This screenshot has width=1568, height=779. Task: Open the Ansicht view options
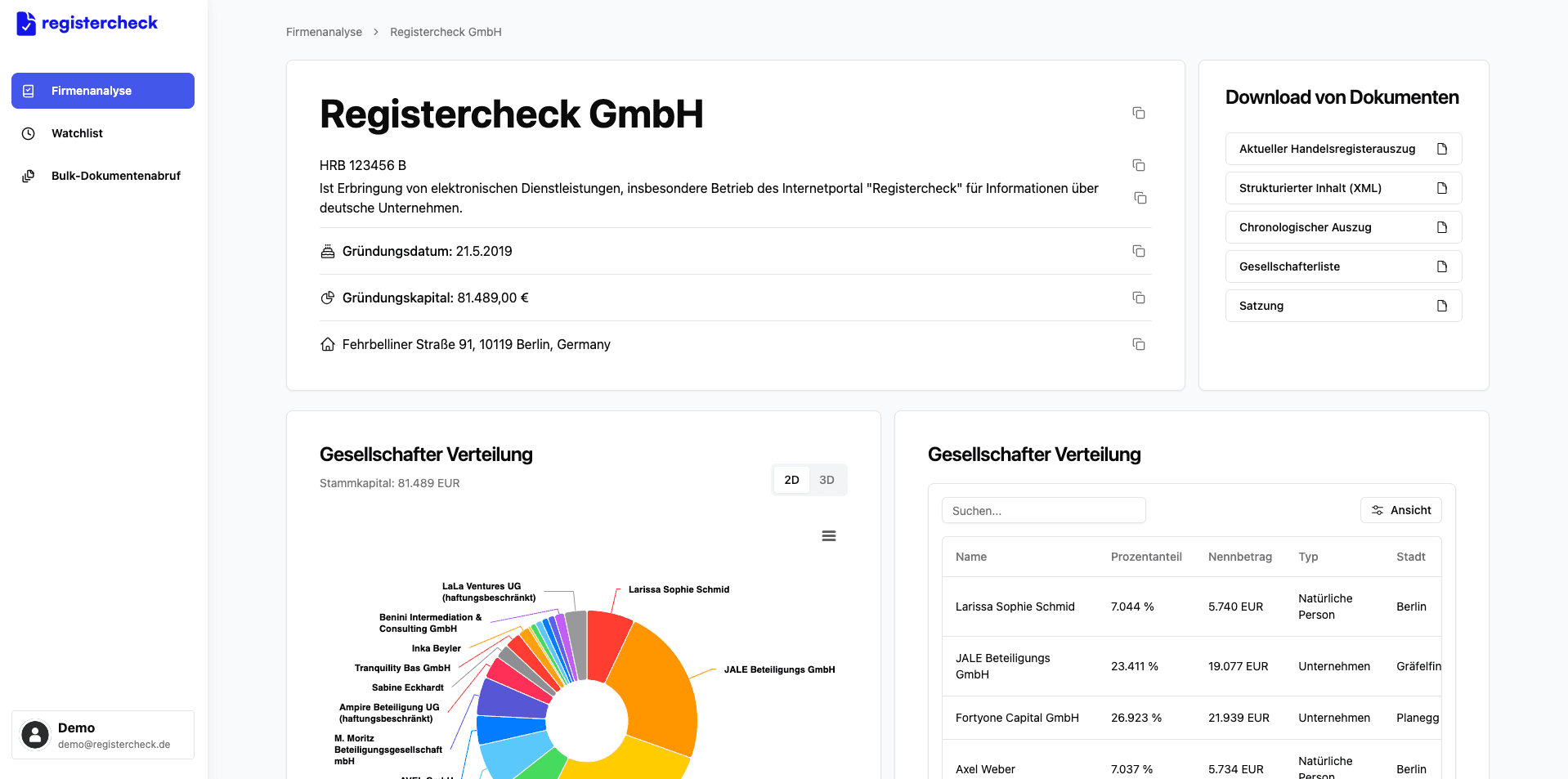[1401, 510]
